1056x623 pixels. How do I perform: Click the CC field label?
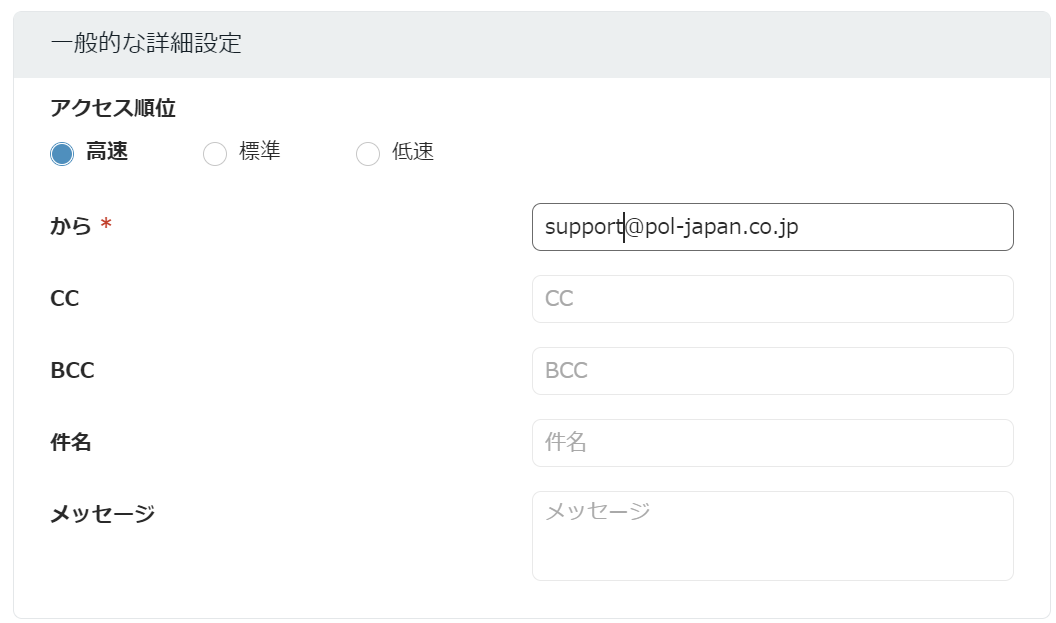(65, 298)
